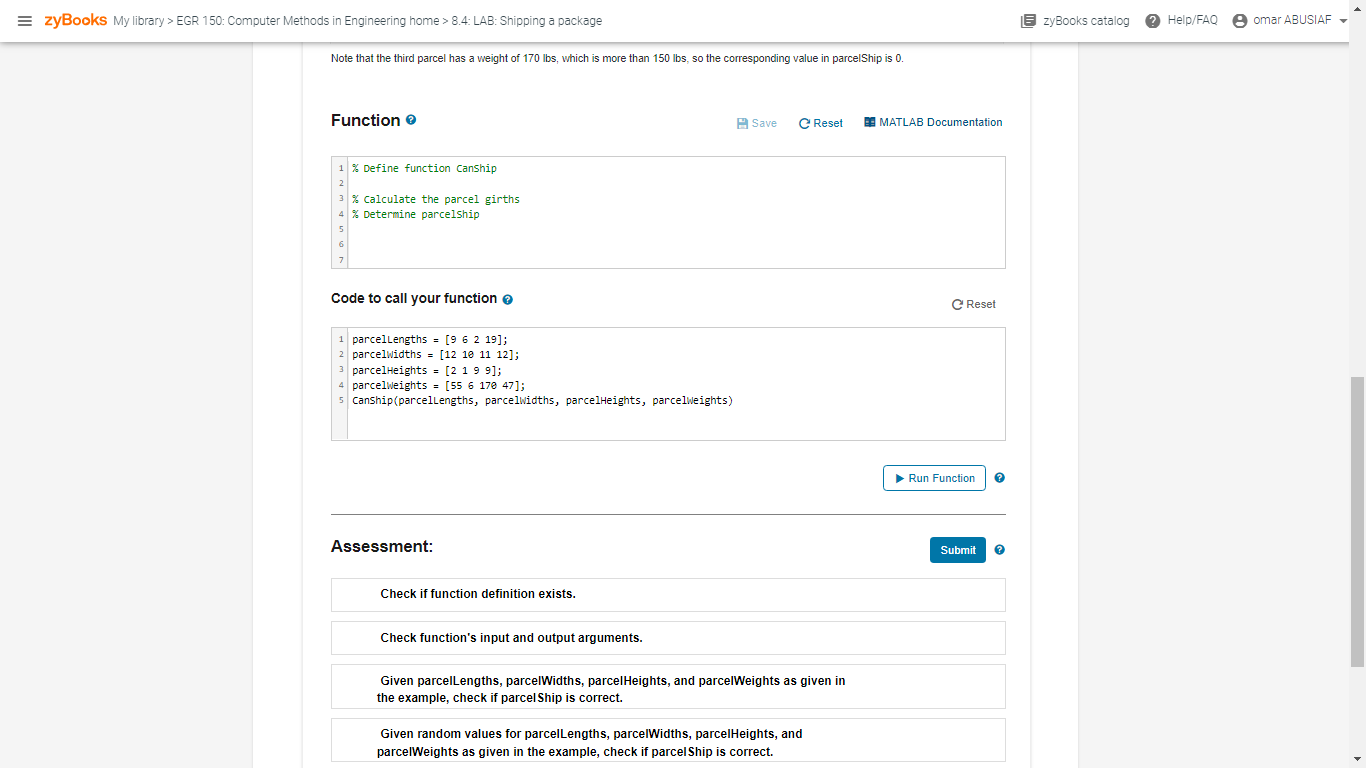Open the hamburger navigation menu

click(x=25, y=20)
